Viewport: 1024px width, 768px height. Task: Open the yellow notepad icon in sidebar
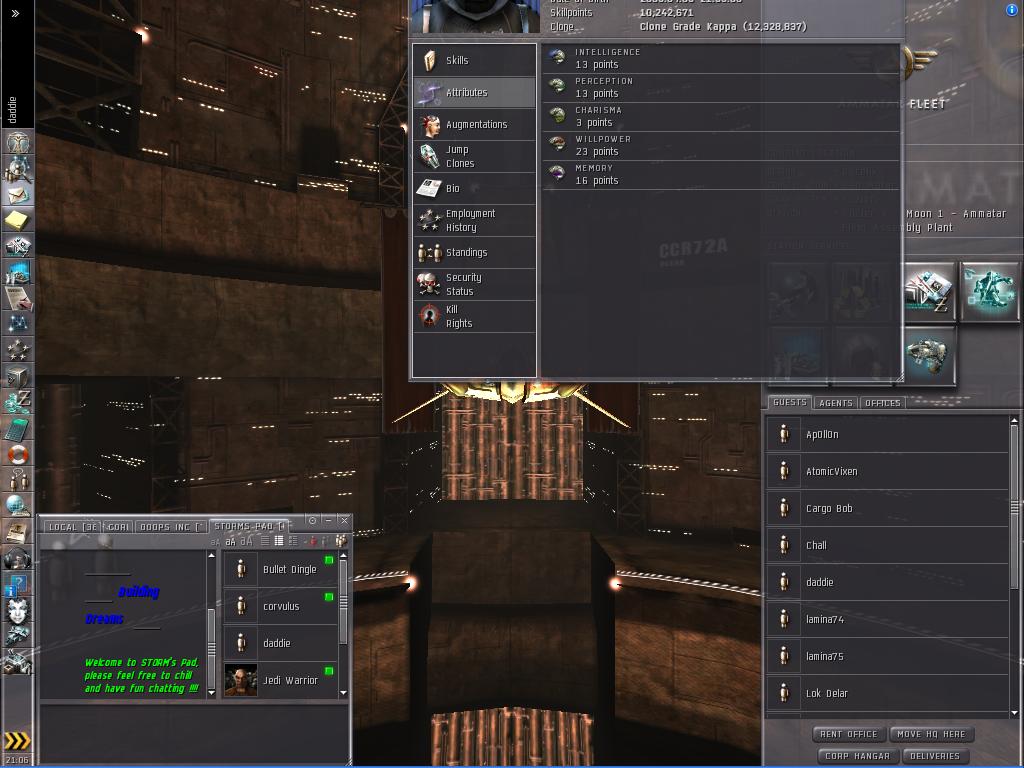(x=18, y=221)
